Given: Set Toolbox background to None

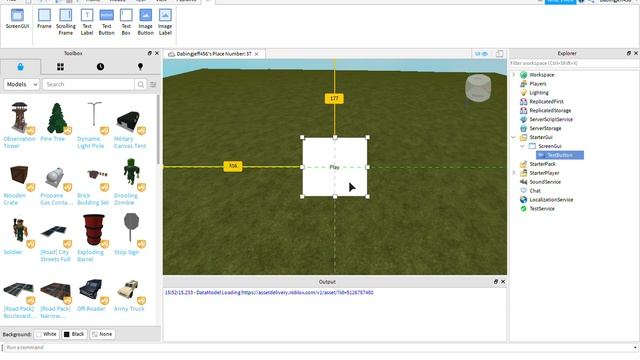Looking at the screenshot, I should click(102, 334).
